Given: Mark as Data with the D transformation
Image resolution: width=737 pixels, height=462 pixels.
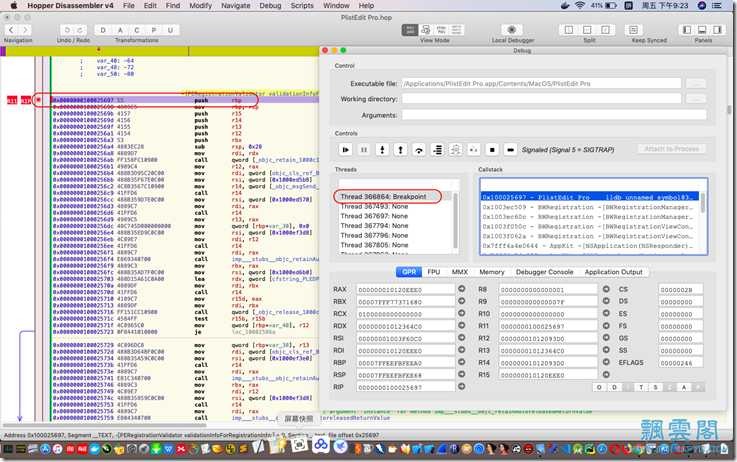Looking at the screenshot, I should pos(103,30).
